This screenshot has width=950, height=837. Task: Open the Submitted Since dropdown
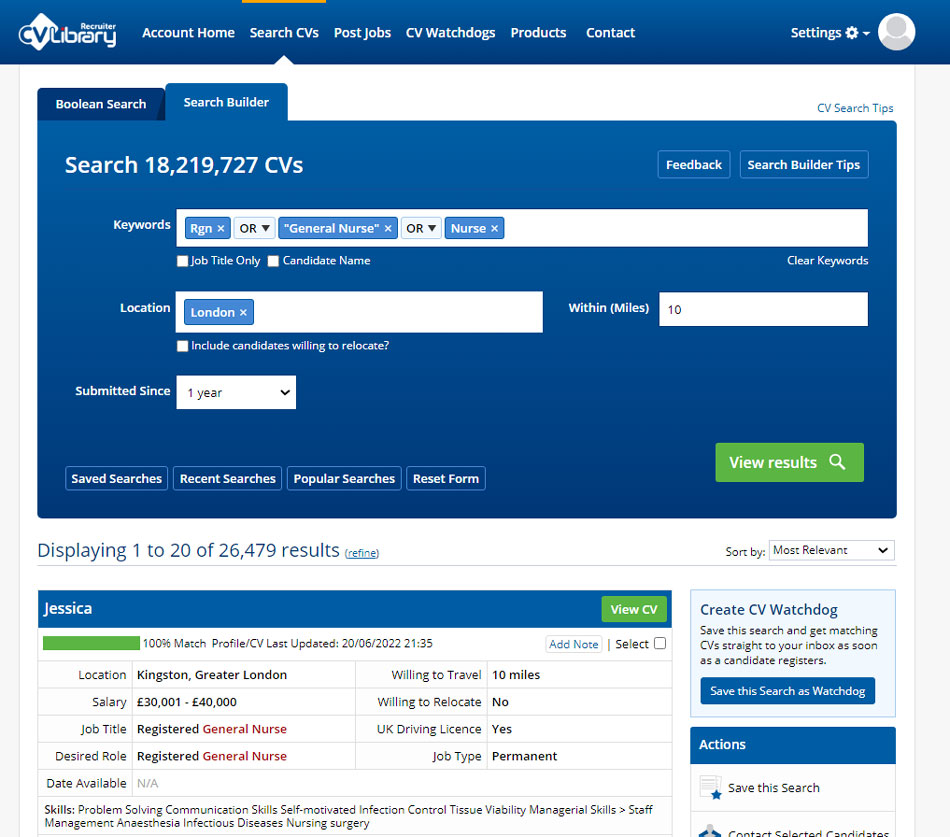(x=236, y=393)
